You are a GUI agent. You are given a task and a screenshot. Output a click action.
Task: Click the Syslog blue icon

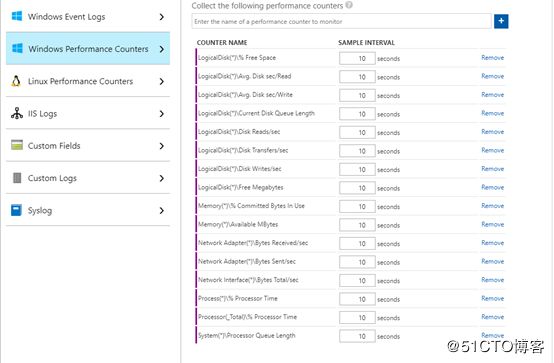[16, 210]
